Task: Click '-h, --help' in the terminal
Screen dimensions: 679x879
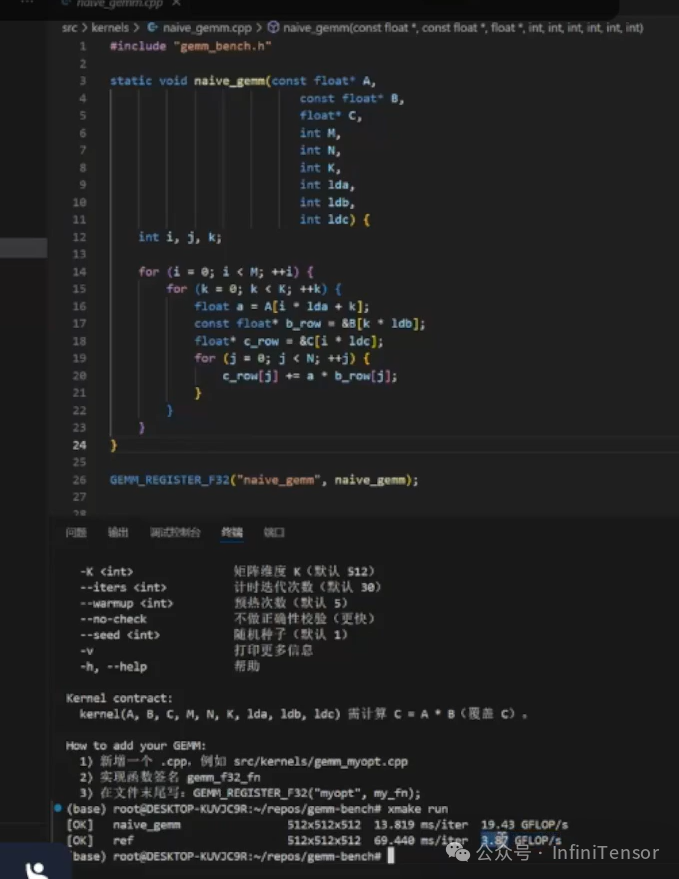Action: pos(113,667)
